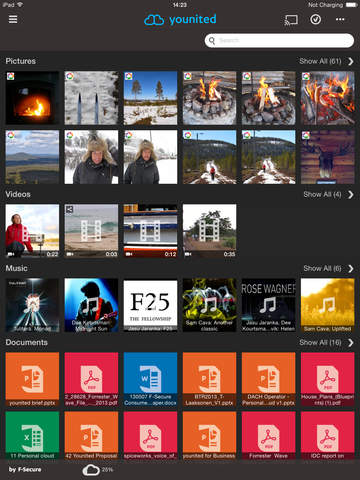Click the younited cloud logo

point(180,20)
